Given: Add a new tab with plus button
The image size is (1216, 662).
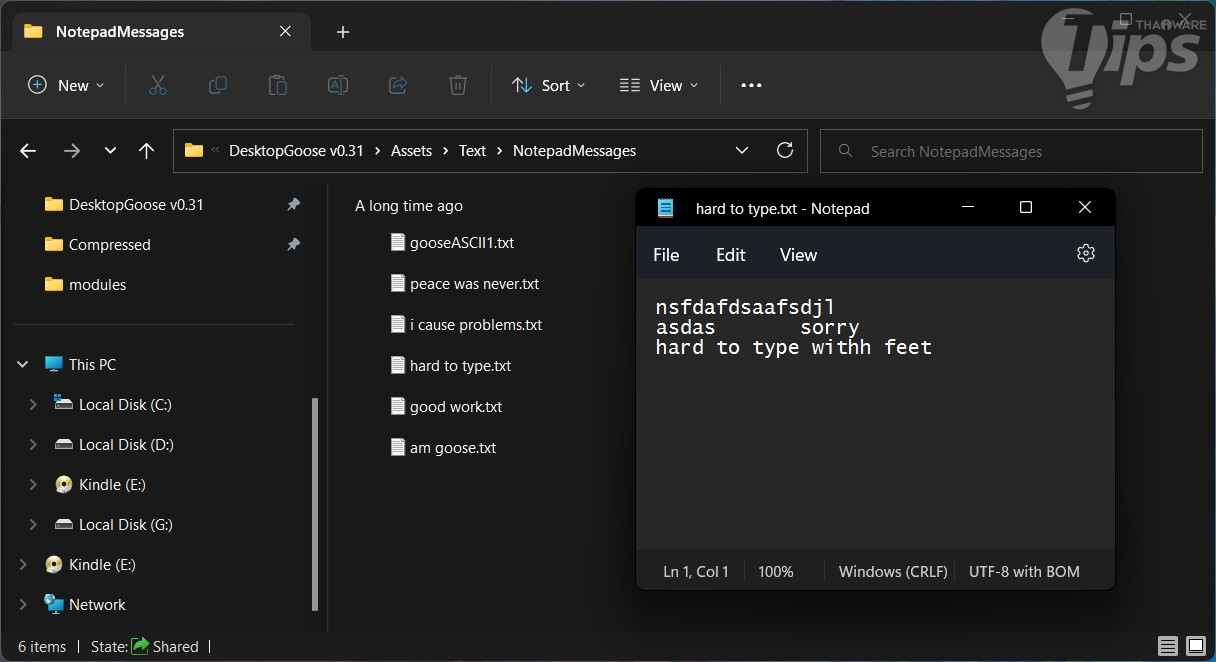Looking at the screenshot, I should [x=343, y=32].
